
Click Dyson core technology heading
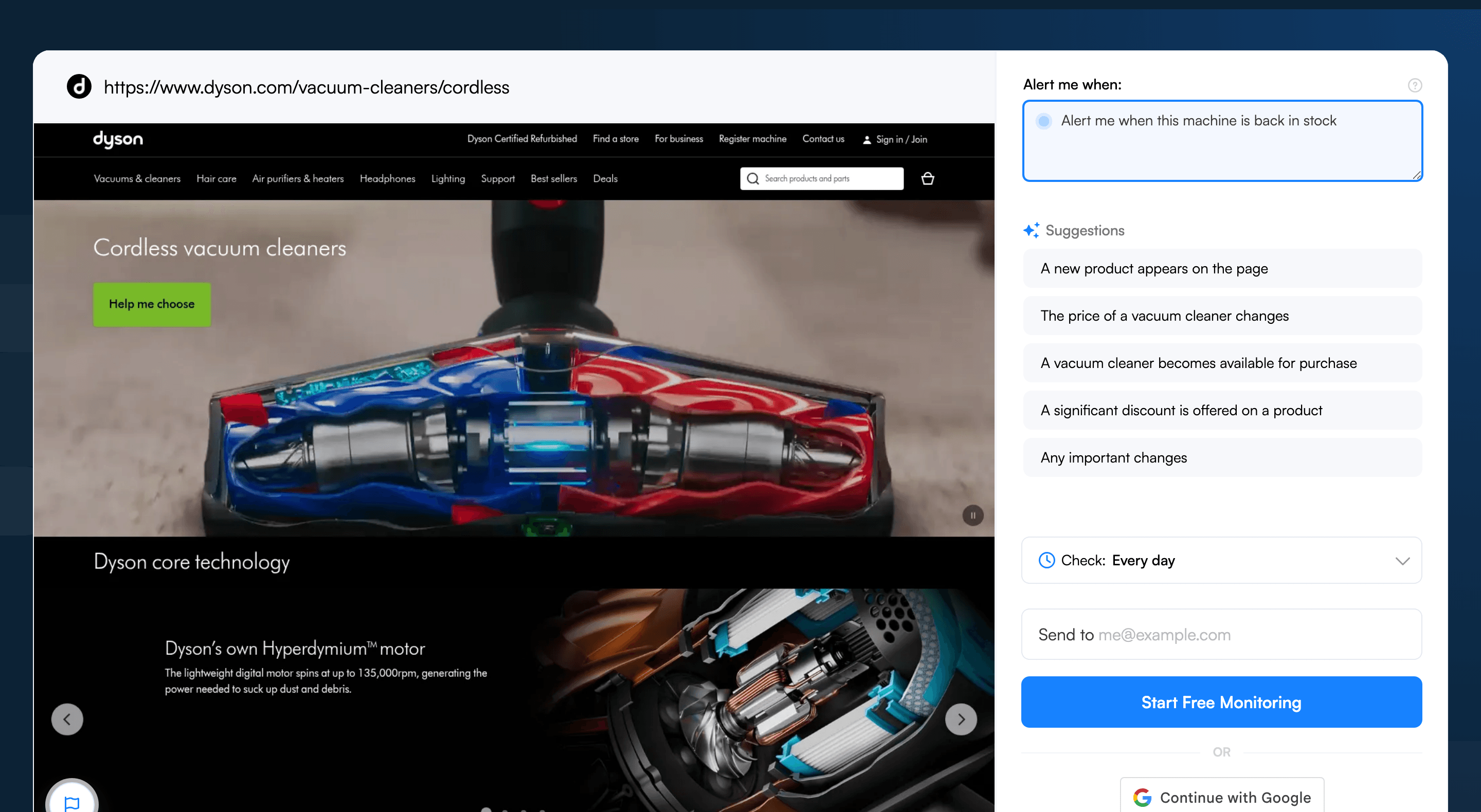pyautogui.click(x=191, y=562)
